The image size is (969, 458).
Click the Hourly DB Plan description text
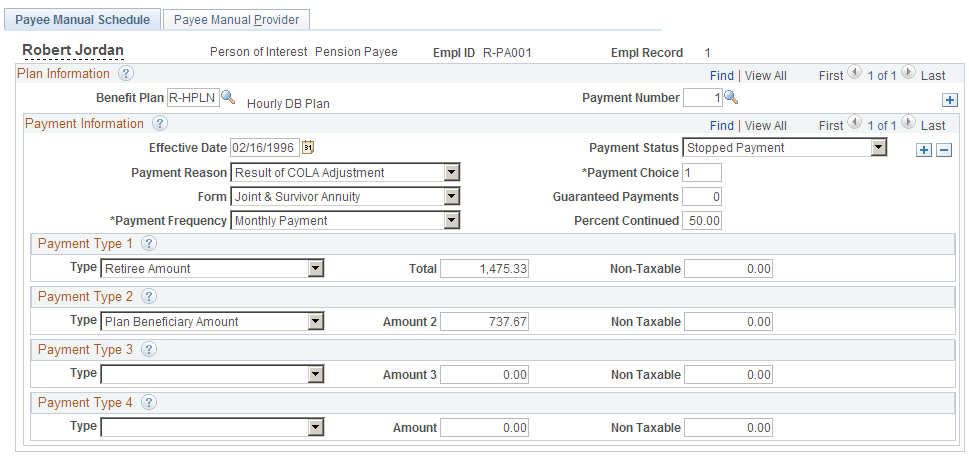[x=288, y=104]
